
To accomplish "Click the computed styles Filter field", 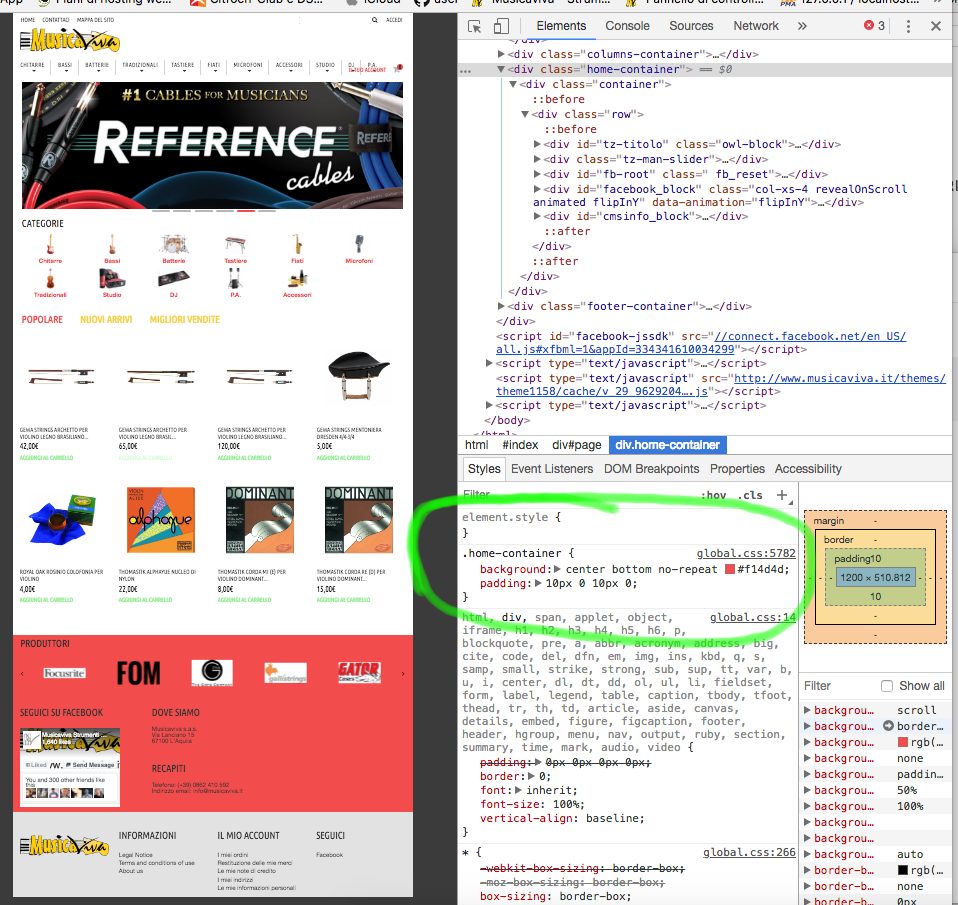I will point(837,686).
